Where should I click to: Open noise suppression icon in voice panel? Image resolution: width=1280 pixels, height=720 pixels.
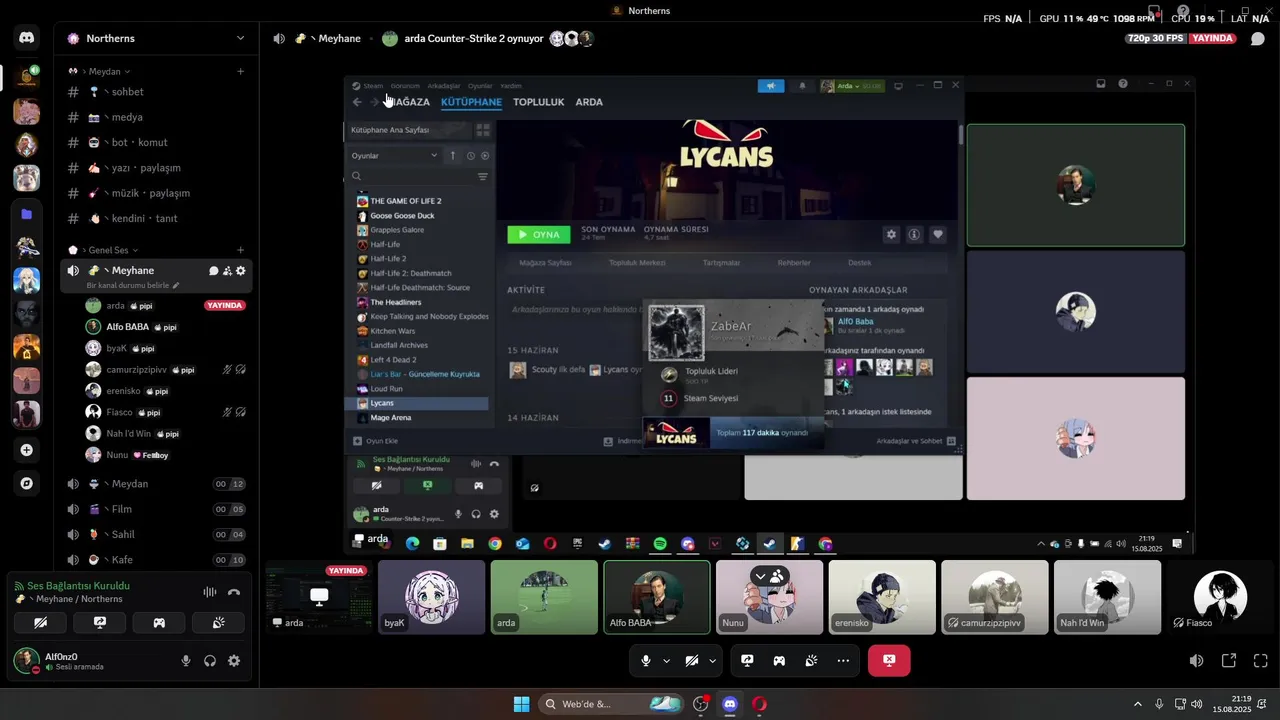[x=210, y=592]
